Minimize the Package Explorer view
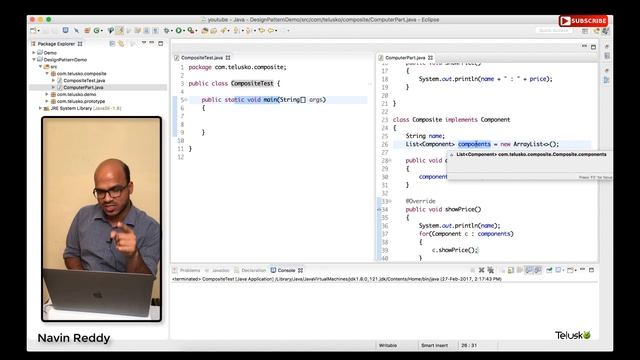Screen dimensions: 640x360 pyautogui.click(x=152, y=42)
